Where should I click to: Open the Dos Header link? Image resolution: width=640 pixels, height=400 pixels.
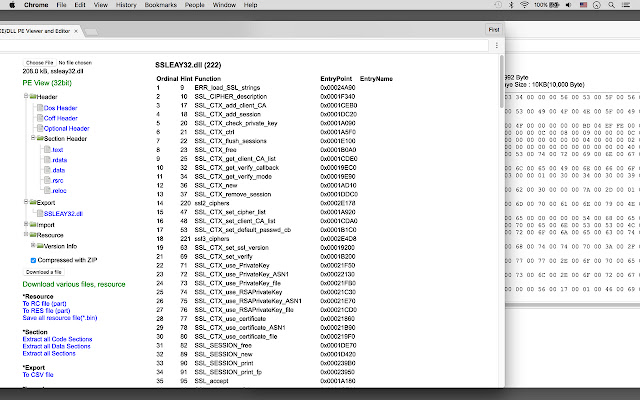[x=60, y=108]
